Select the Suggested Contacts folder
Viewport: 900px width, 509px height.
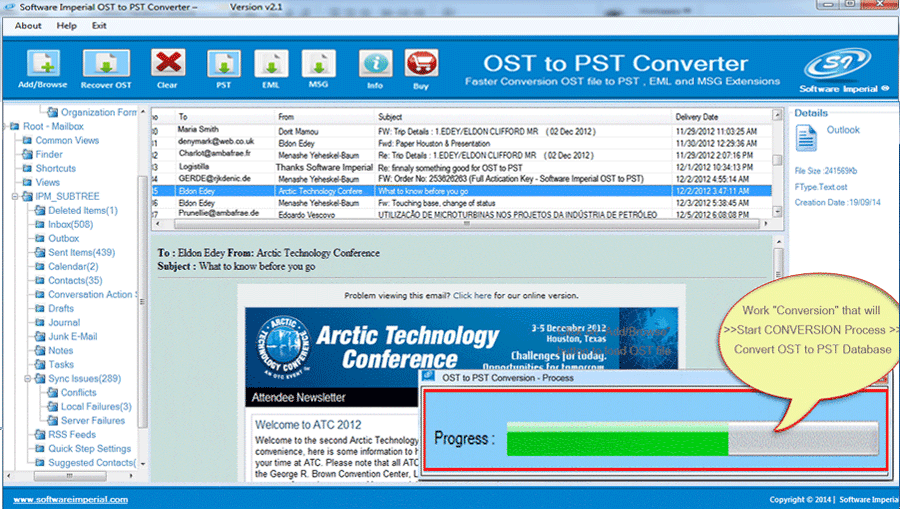[x=92, y=463]
